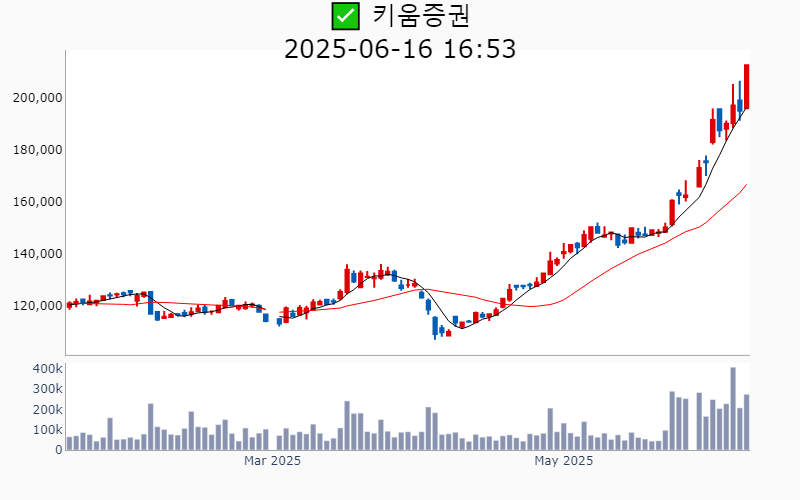Click the 180,000 price axis label

[x=38, y=149]
